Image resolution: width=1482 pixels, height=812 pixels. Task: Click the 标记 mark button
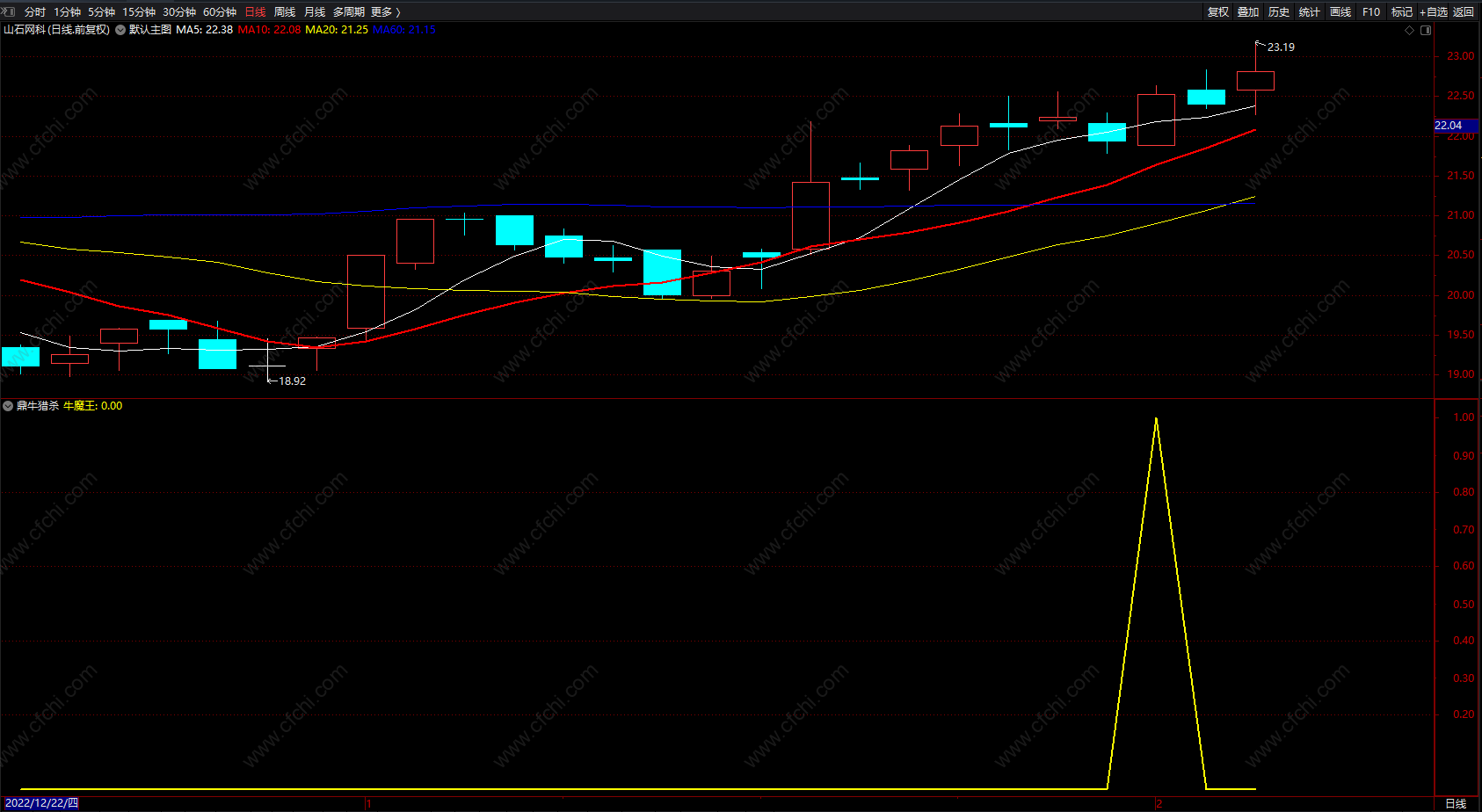pos(1402,12)
